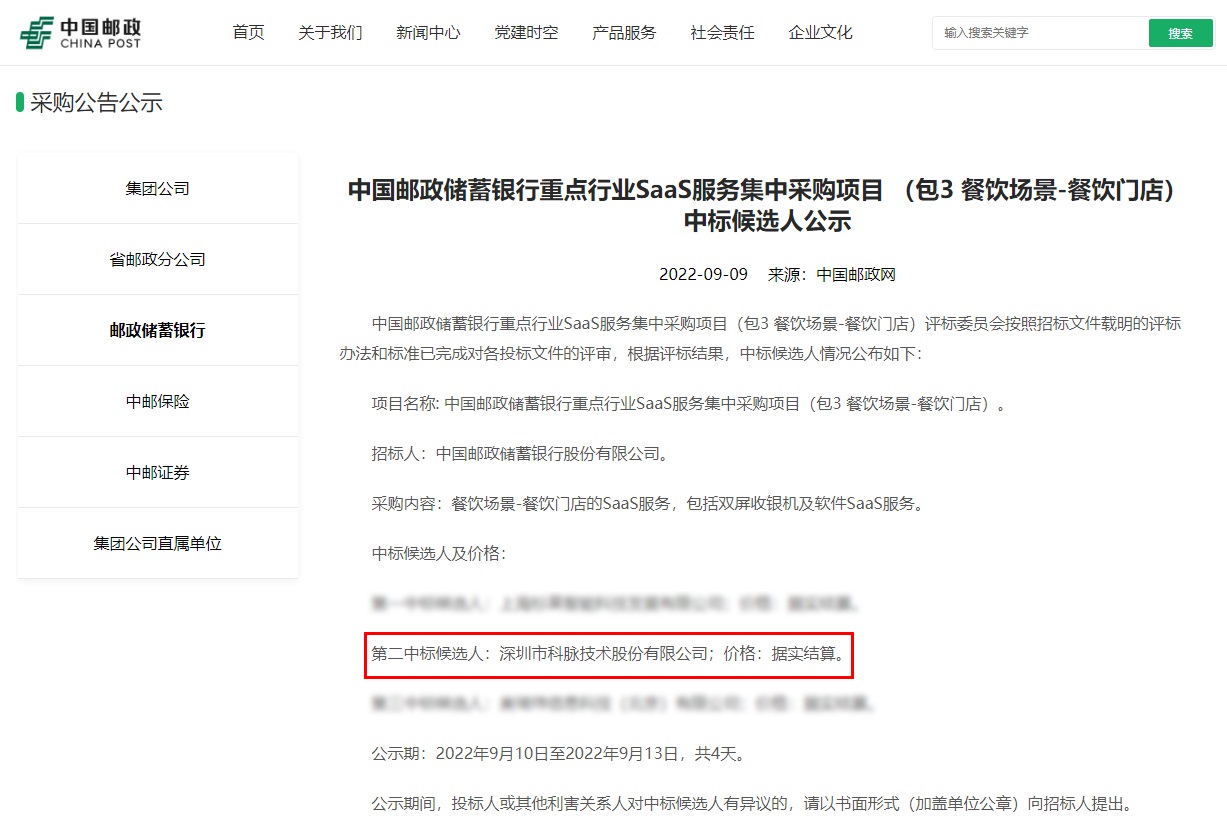
Task: Go to 新闻中心 in navigation bar
Action: 428,33
